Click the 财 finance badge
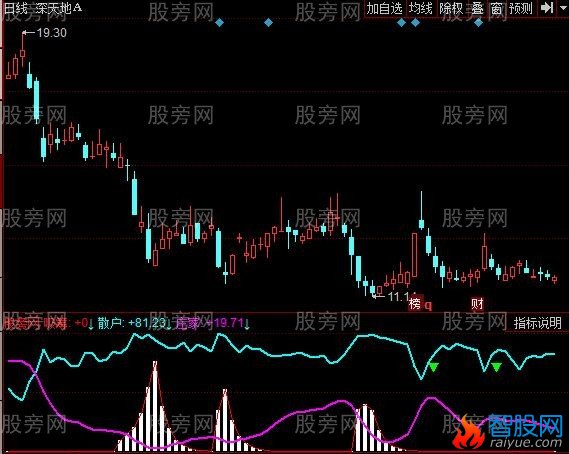Viewport: 569px width, 454px height. click(477, 303)
